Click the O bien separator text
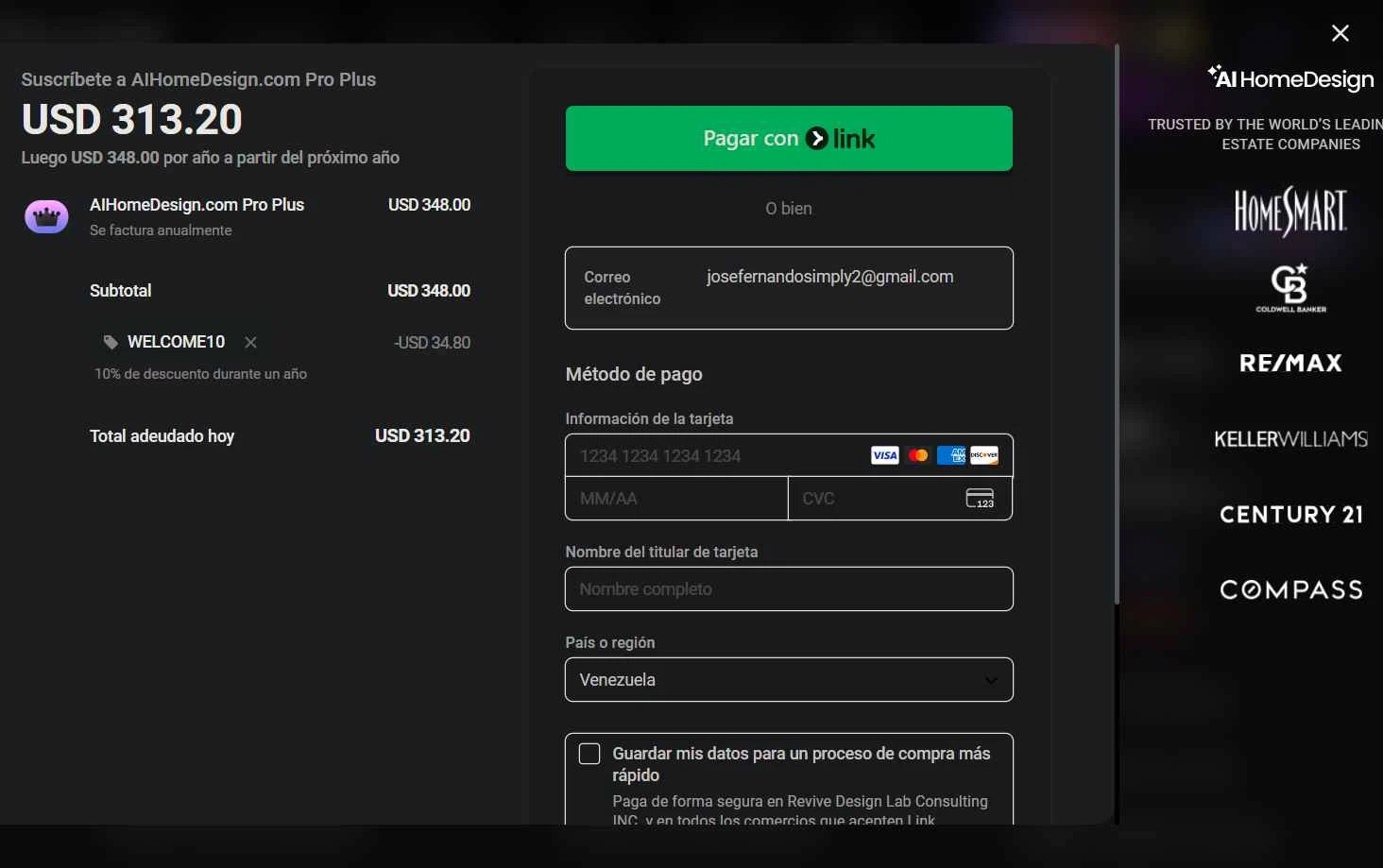 pos(789,209)
